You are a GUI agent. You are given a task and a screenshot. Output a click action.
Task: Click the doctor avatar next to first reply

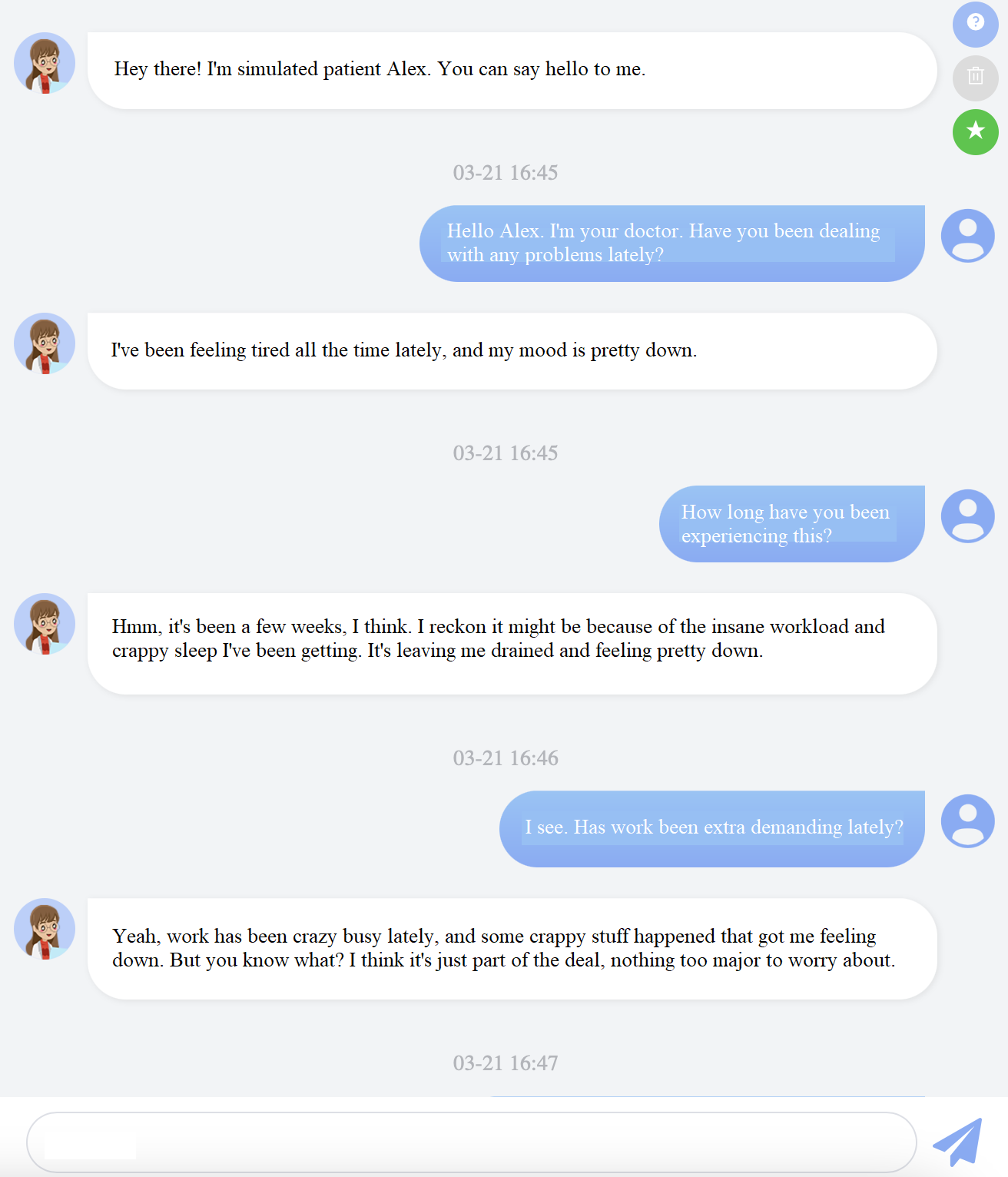pos(967,236)
